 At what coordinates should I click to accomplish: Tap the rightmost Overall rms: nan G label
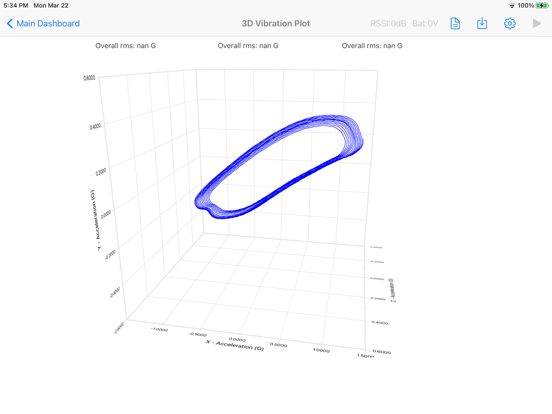click(x=372, y=46)
